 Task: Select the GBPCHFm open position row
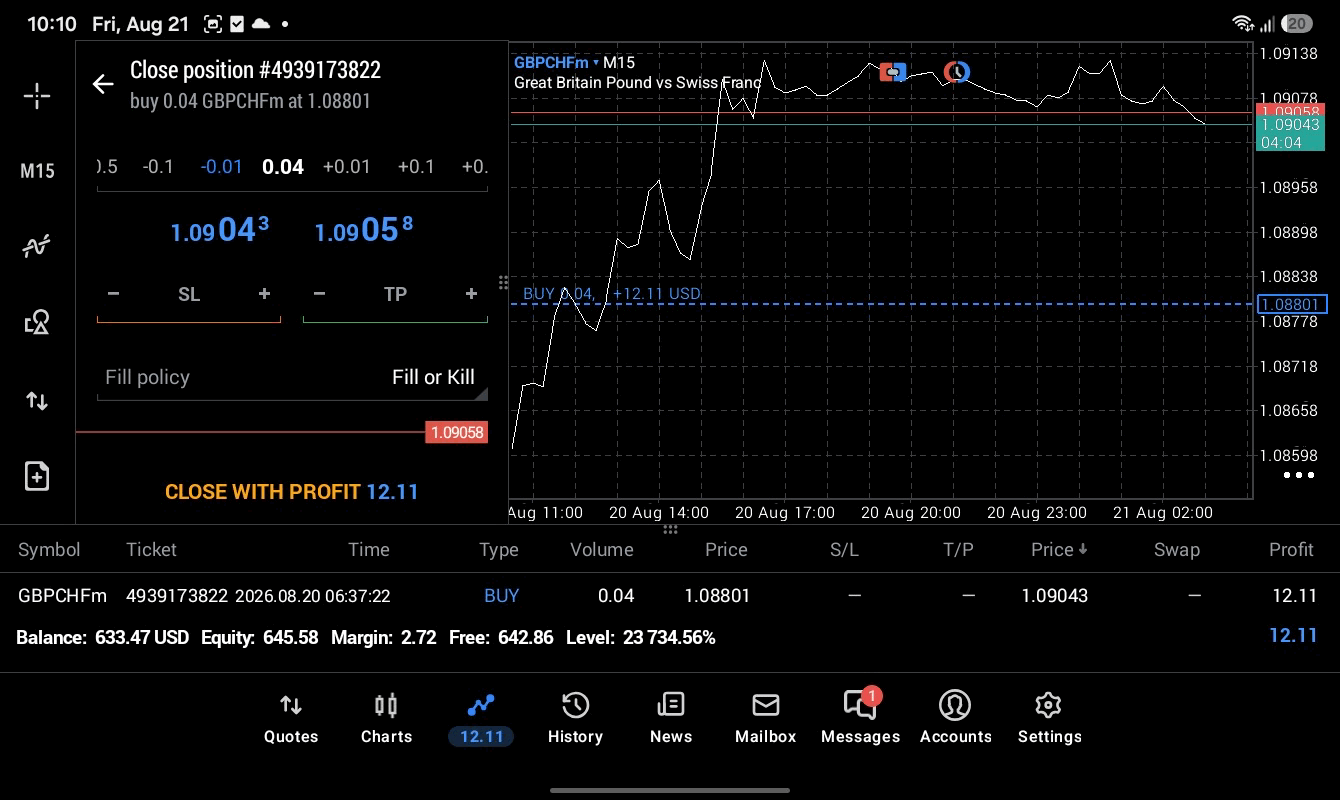coord(670,596)
